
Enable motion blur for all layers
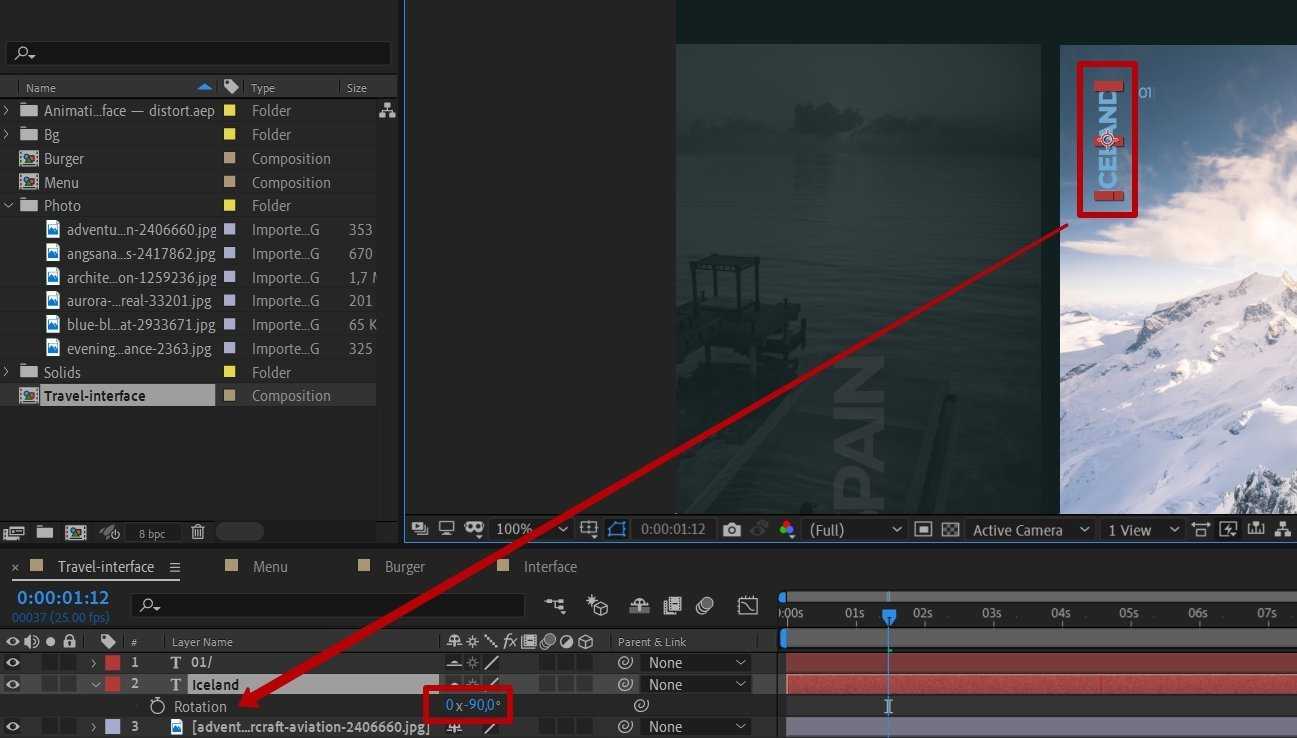(x=705, y=605)
